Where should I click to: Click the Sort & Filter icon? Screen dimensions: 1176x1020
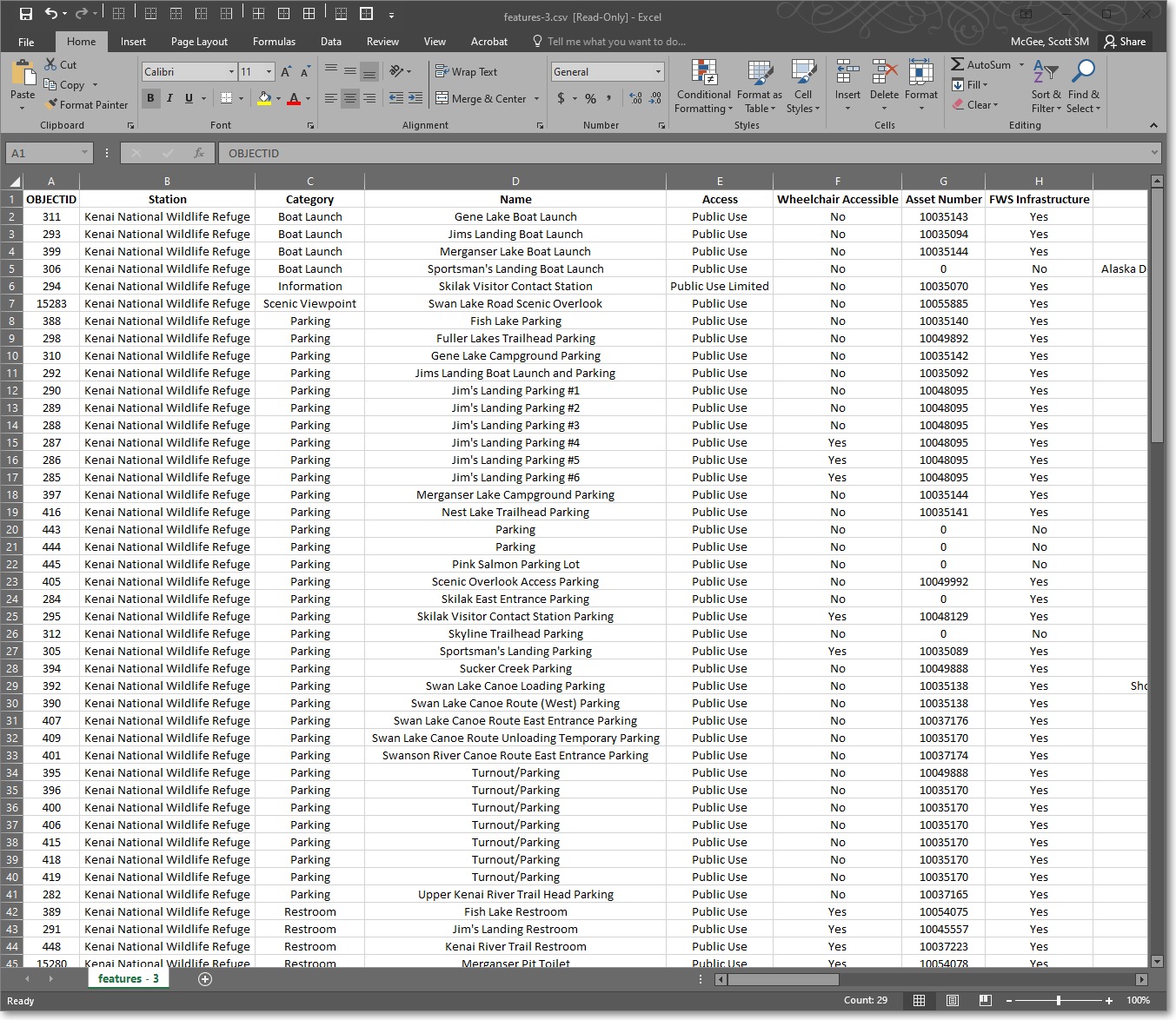coord(1046,74)
